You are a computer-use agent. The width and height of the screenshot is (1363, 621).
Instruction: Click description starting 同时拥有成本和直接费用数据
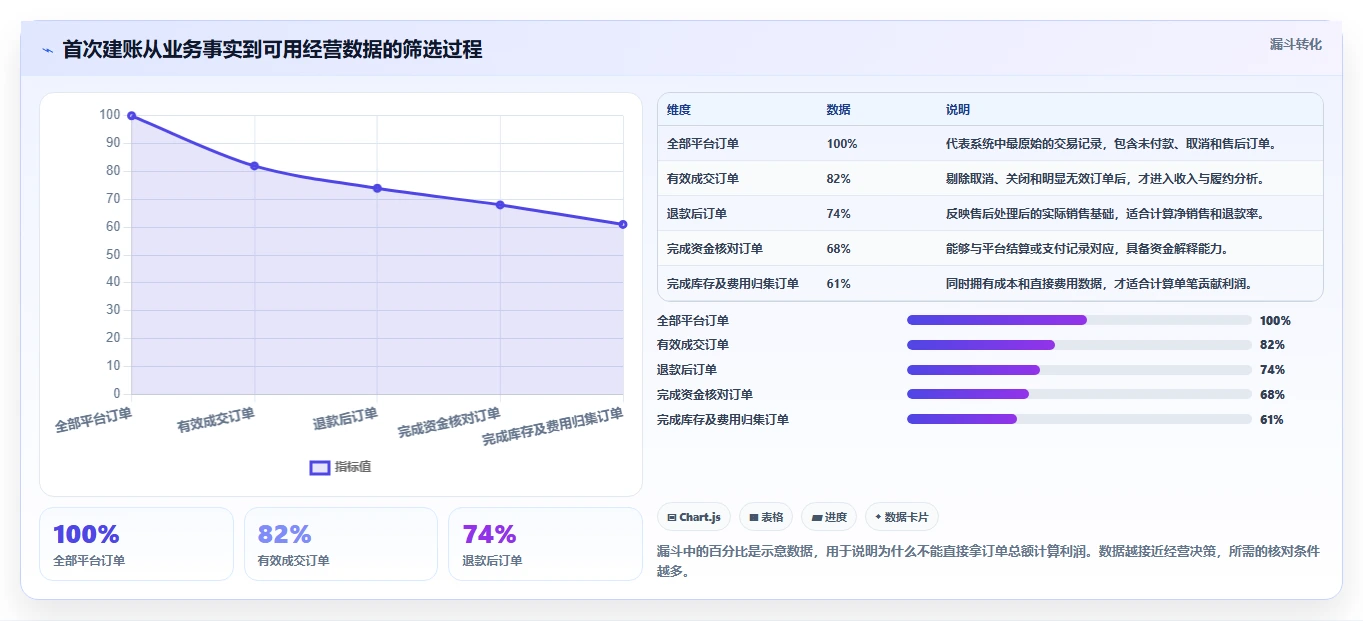pyautogui.click(x=1099, y=284)
